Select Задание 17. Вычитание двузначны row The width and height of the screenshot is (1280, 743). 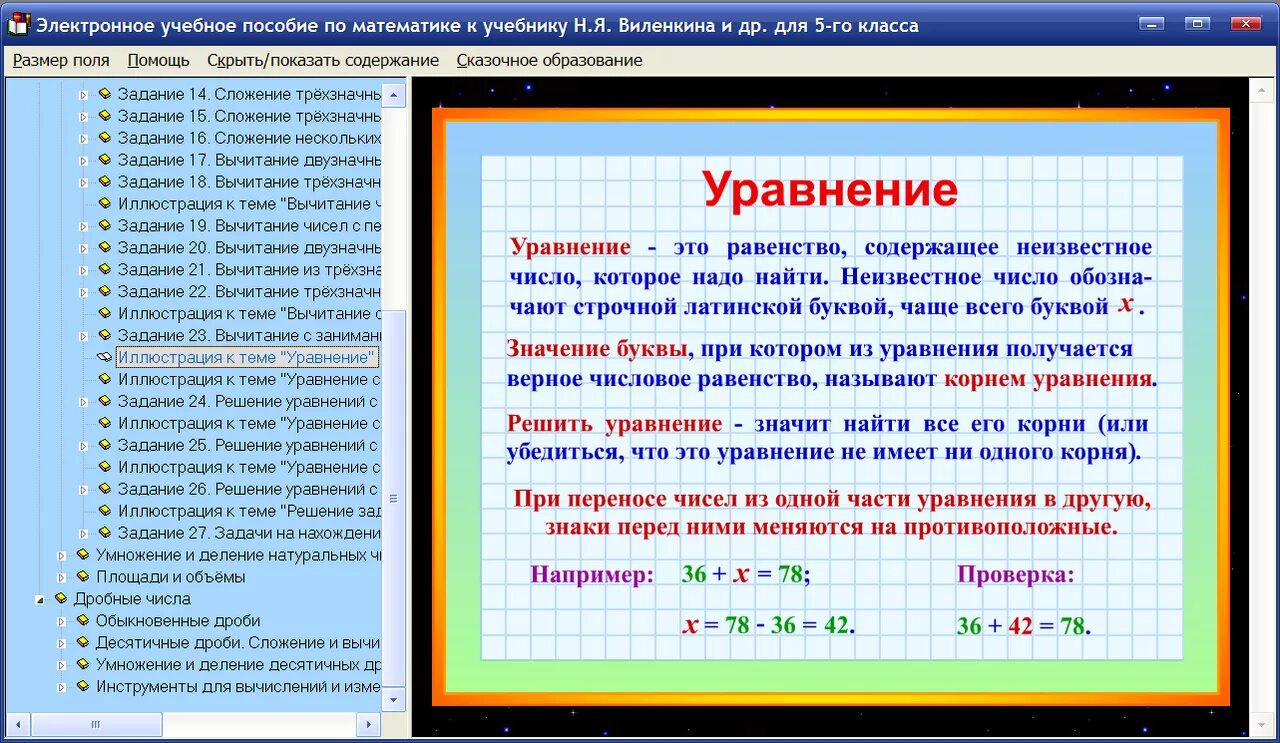coord(250,160)
